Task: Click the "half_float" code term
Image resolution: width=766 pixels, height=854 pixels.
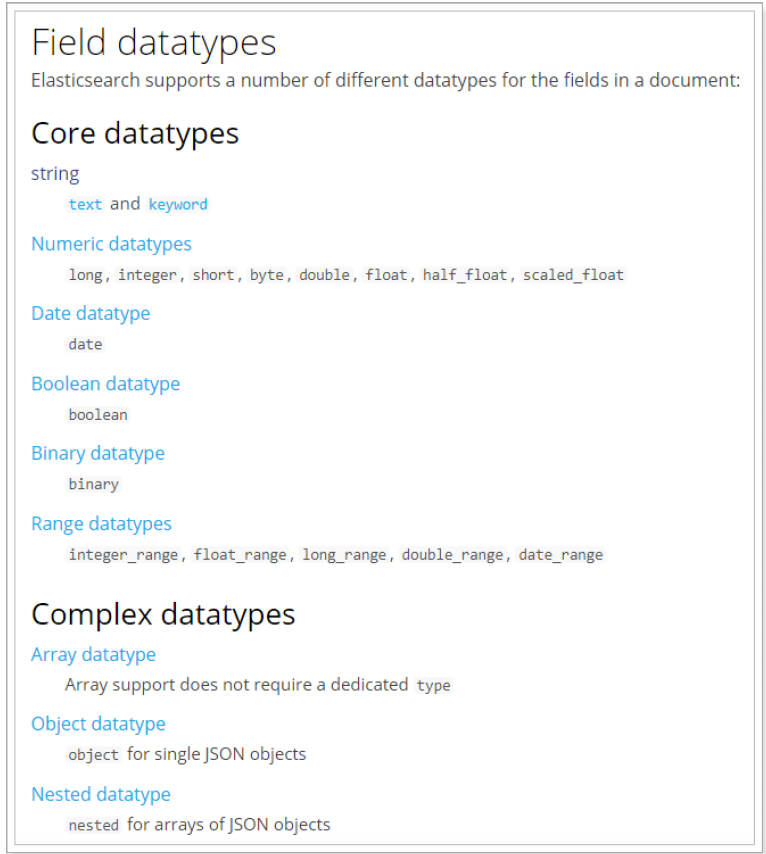Action: pyautogui.click(x=465, y=274)
